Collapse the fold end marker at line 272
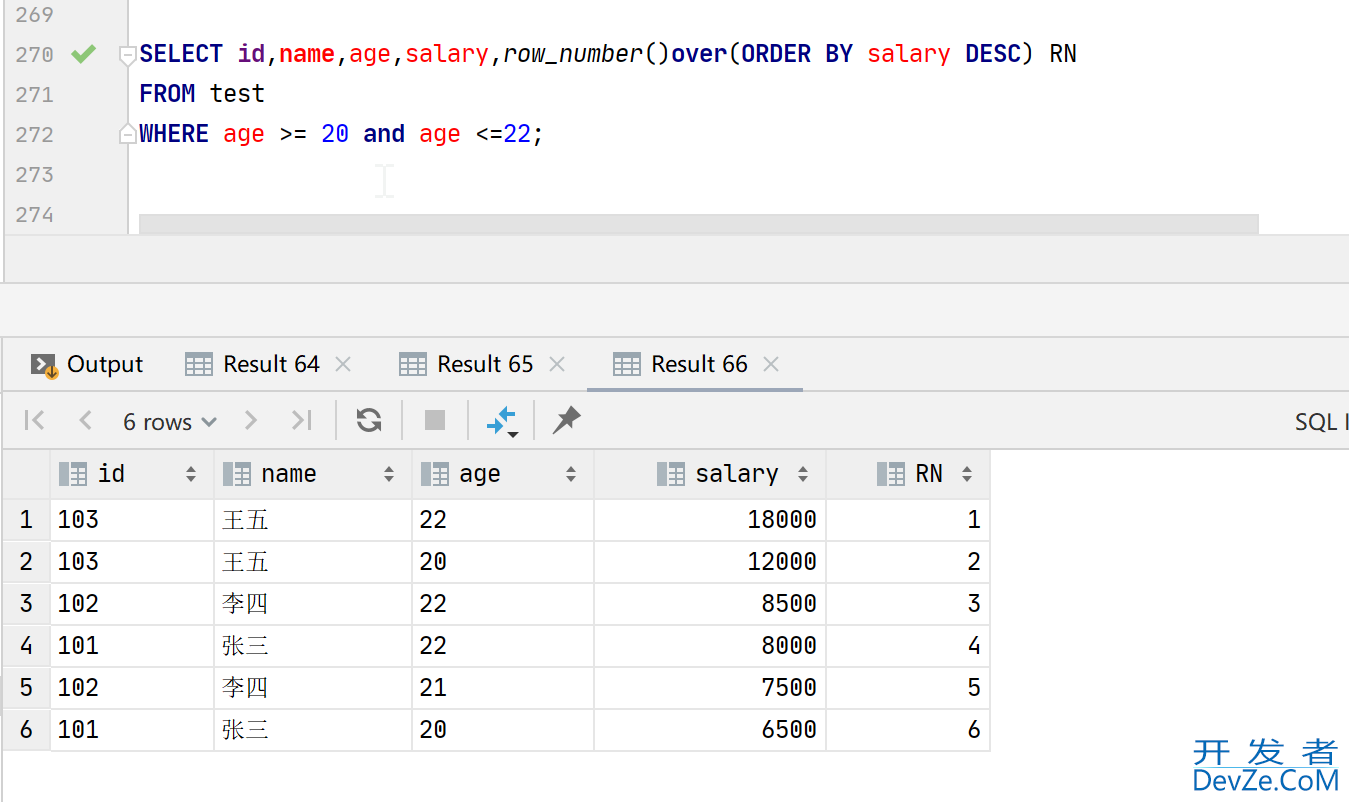The width and height of the screenshot is (1349, 802). point(127,133)
